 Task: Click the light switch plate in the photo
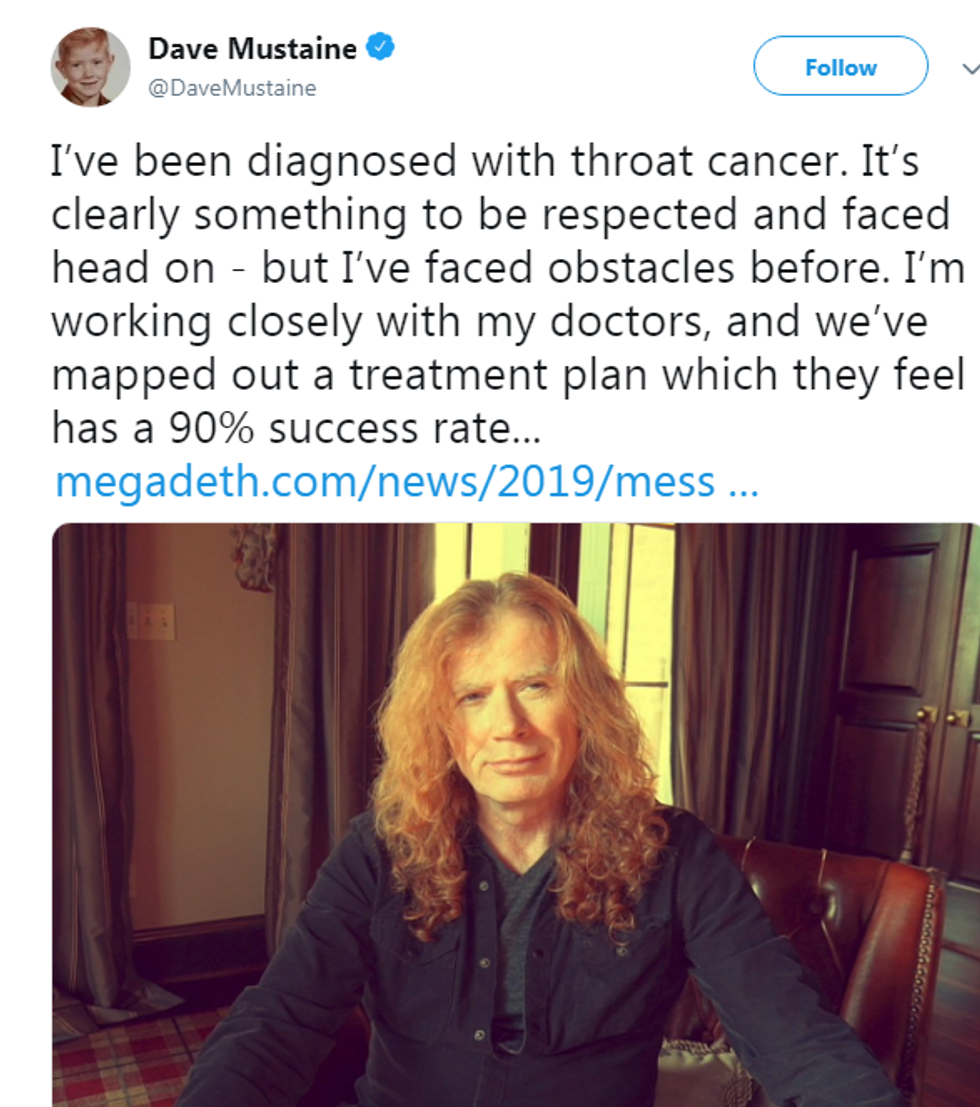coord(150,621)
